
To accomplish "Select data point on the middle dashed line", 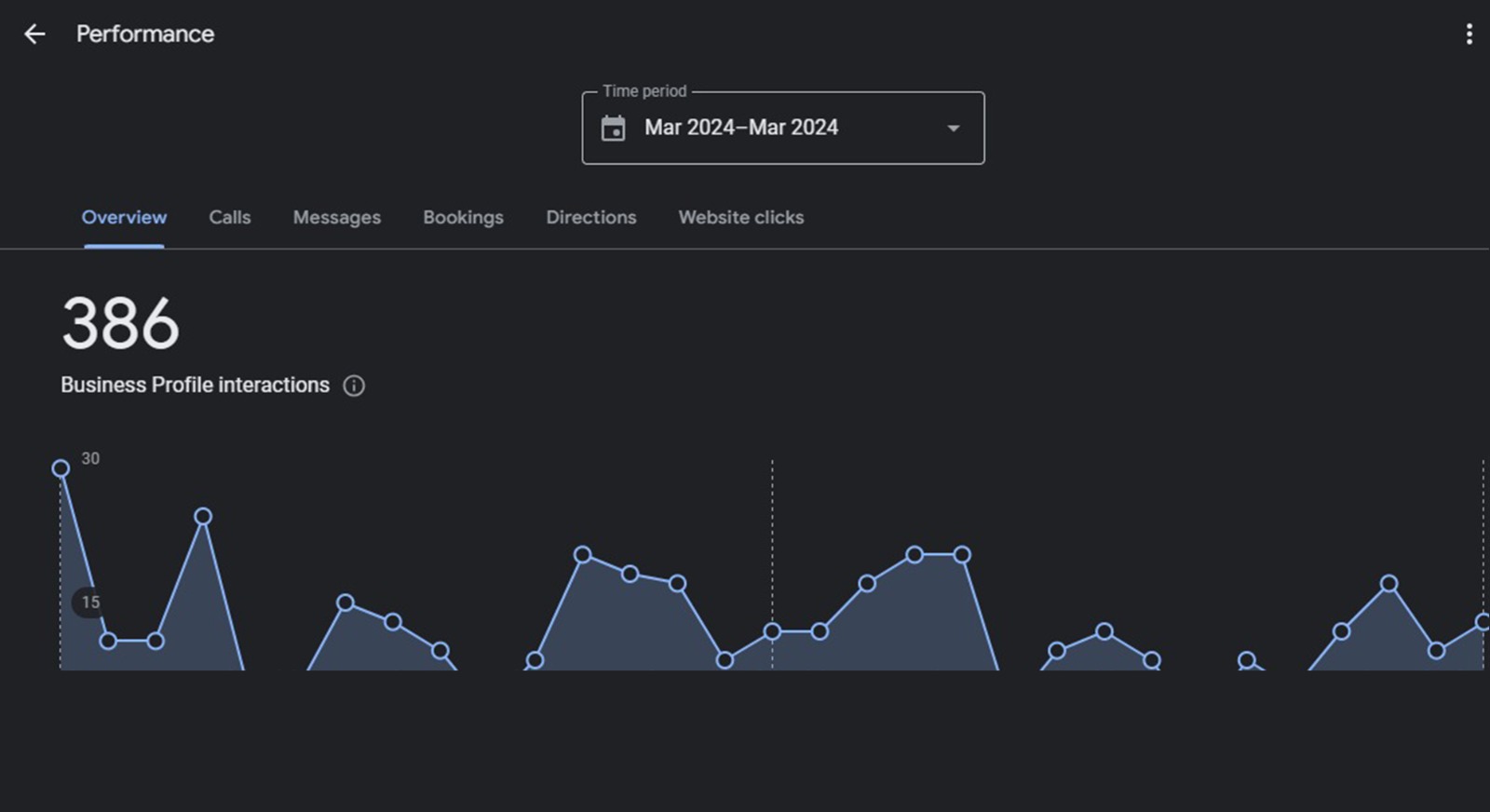I will (772, 631).
